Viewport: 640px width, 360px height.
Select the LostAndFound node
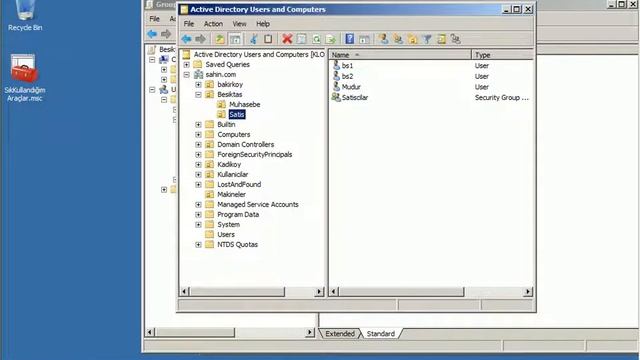click(239, 184)
